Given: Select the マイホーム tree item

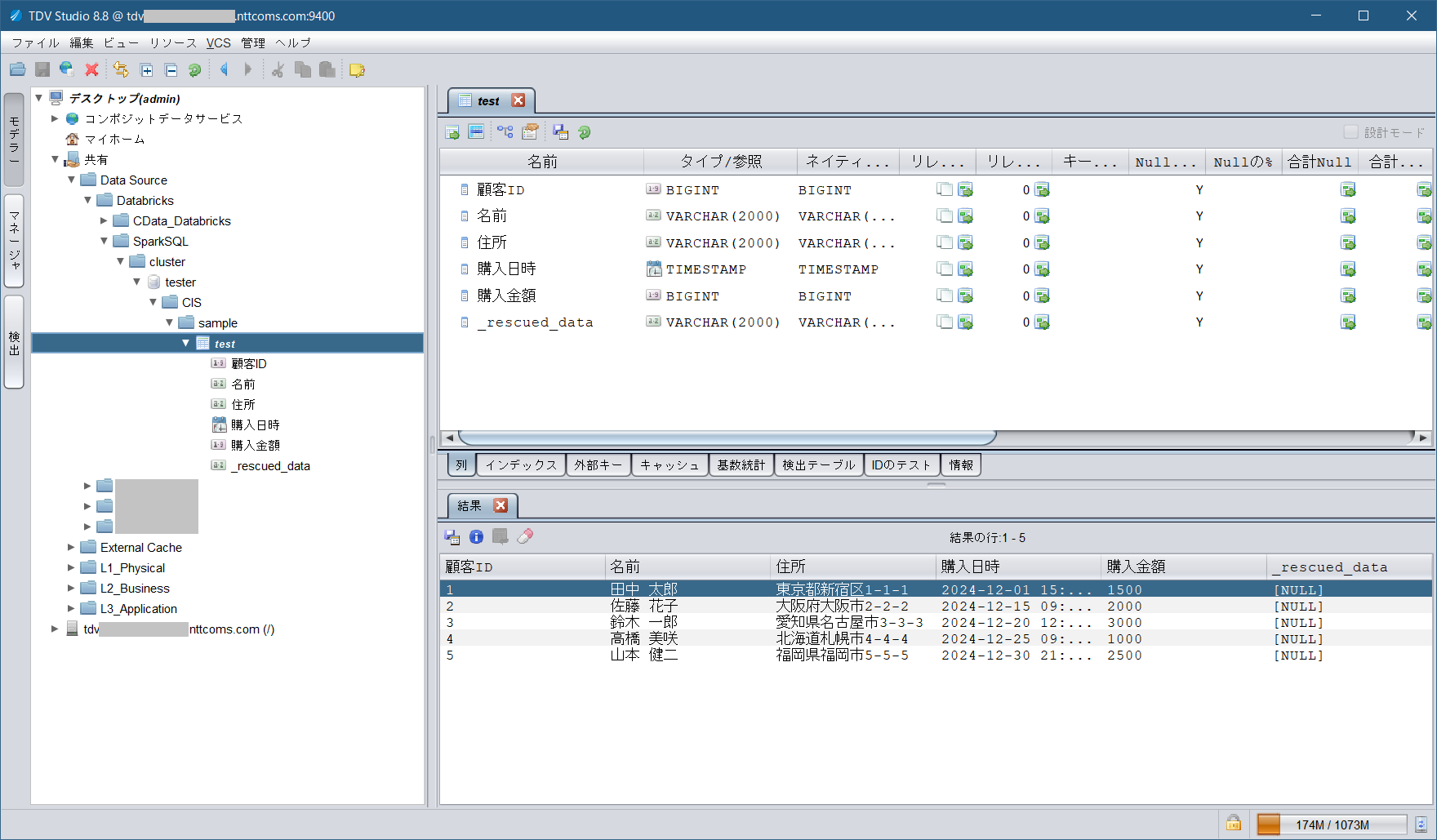Looking at the screenshot, I should click(x=114, y=139).
